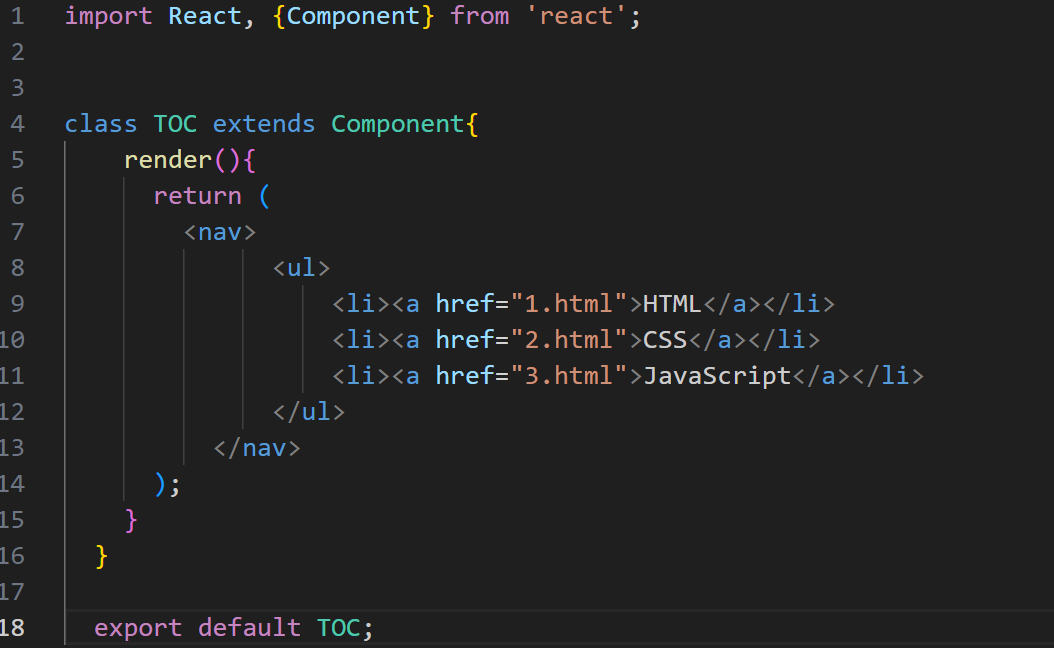Click the yellow closing brace on line 16
Viewport: 1054px width, 648px height.
click(x=102, y=556)
